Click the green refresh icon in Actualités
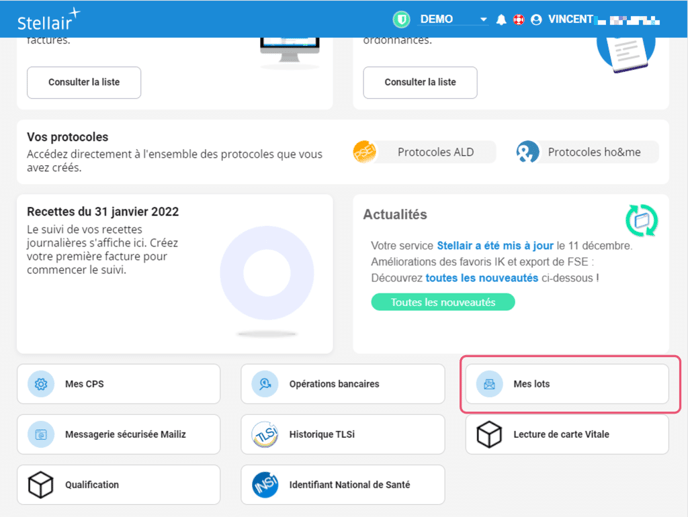Image resolution: width=688 pixels, height=517 pixels. point(641,219)
